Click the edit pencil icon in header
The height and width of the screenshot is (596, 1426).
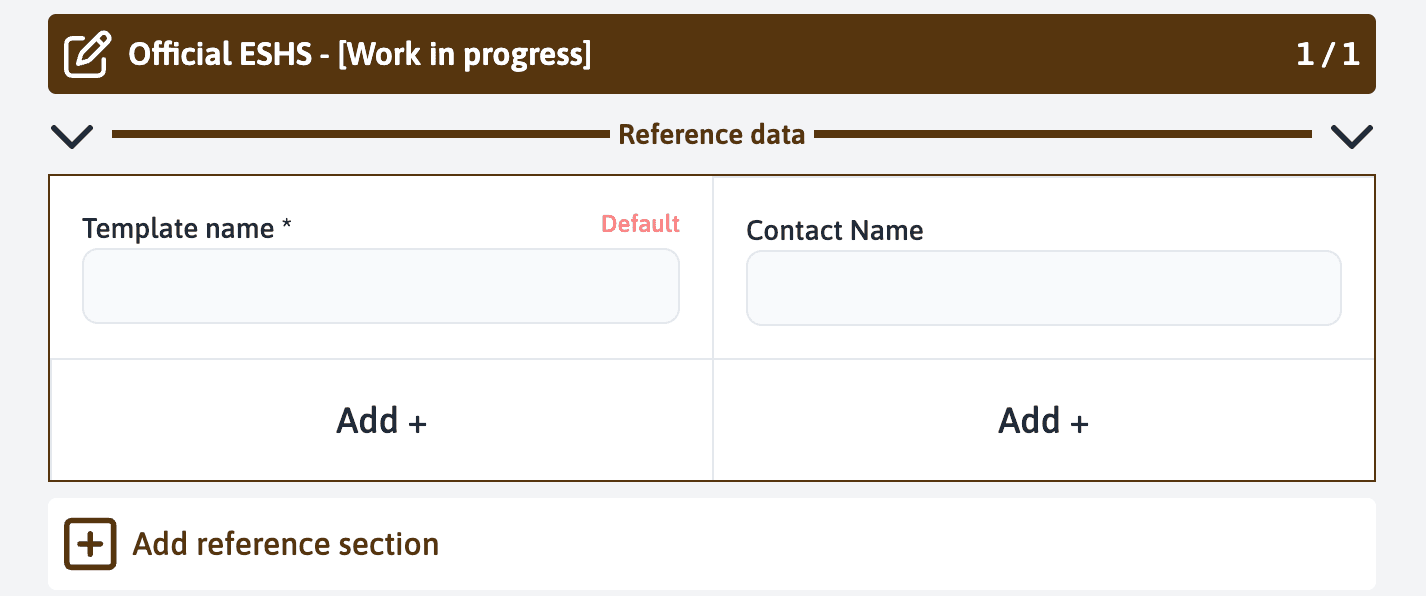click(87, 55)
